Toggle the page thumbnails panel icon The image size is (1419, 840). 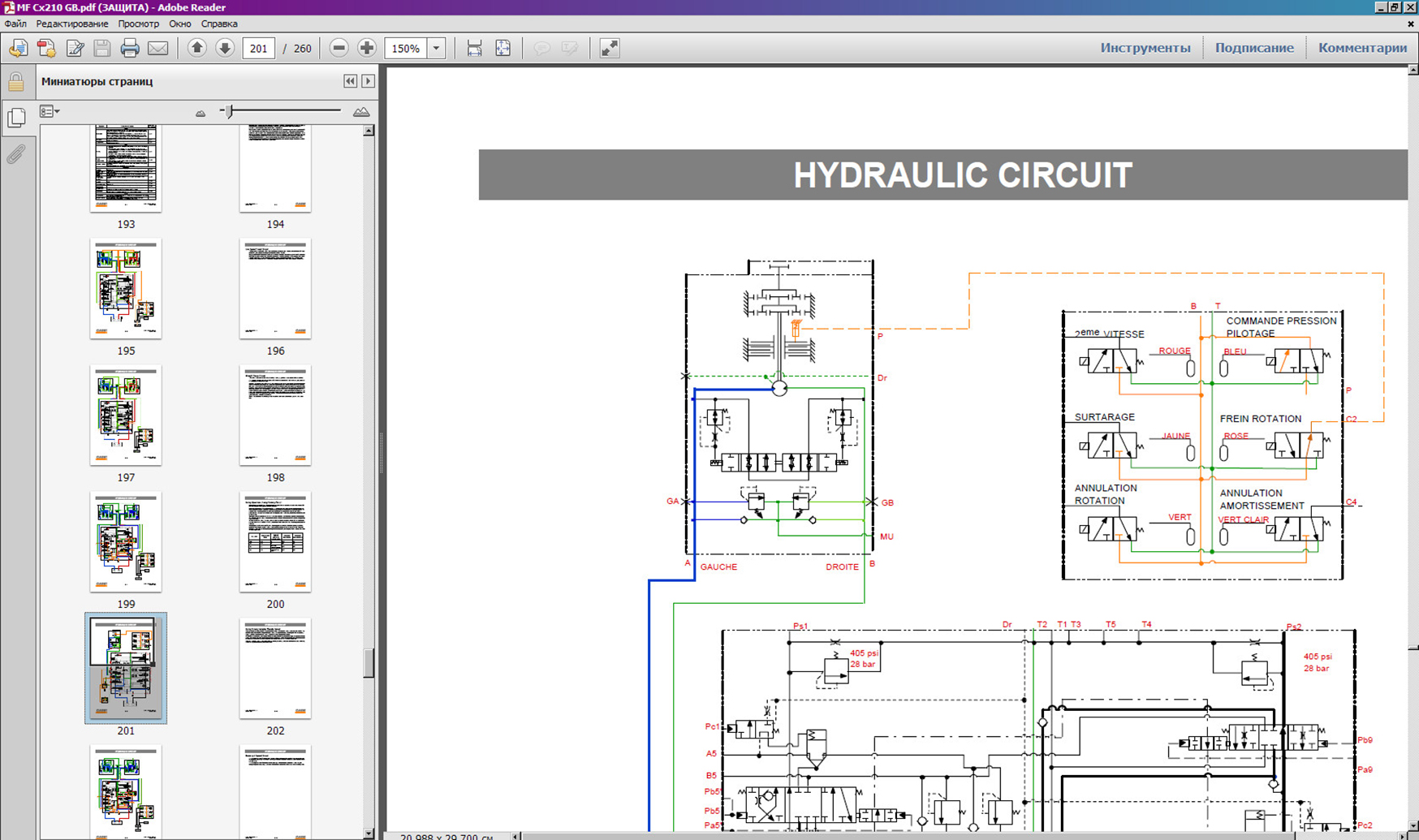(x=16, y=118)
